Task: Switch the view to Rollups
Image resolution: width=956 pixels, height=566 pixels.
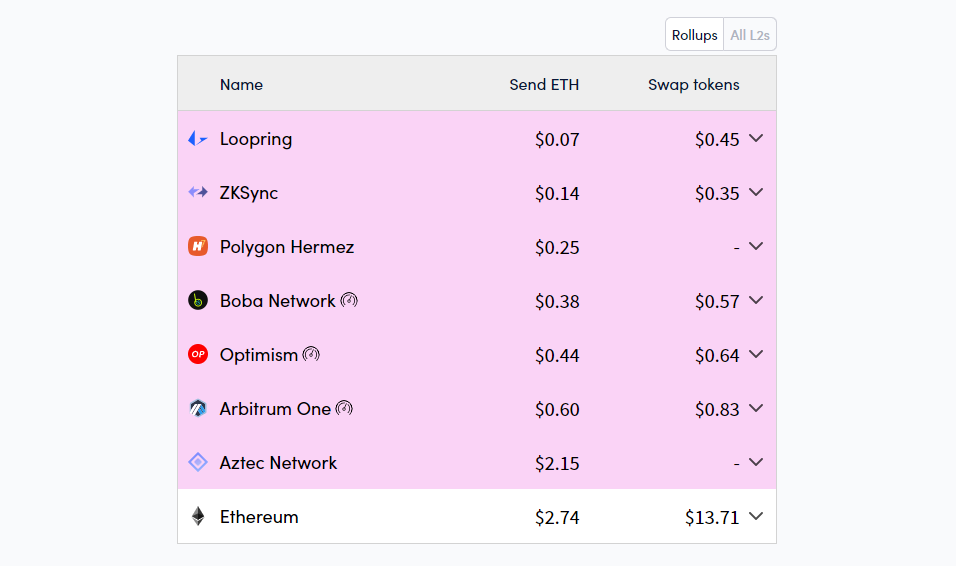Action: [694, 35]
